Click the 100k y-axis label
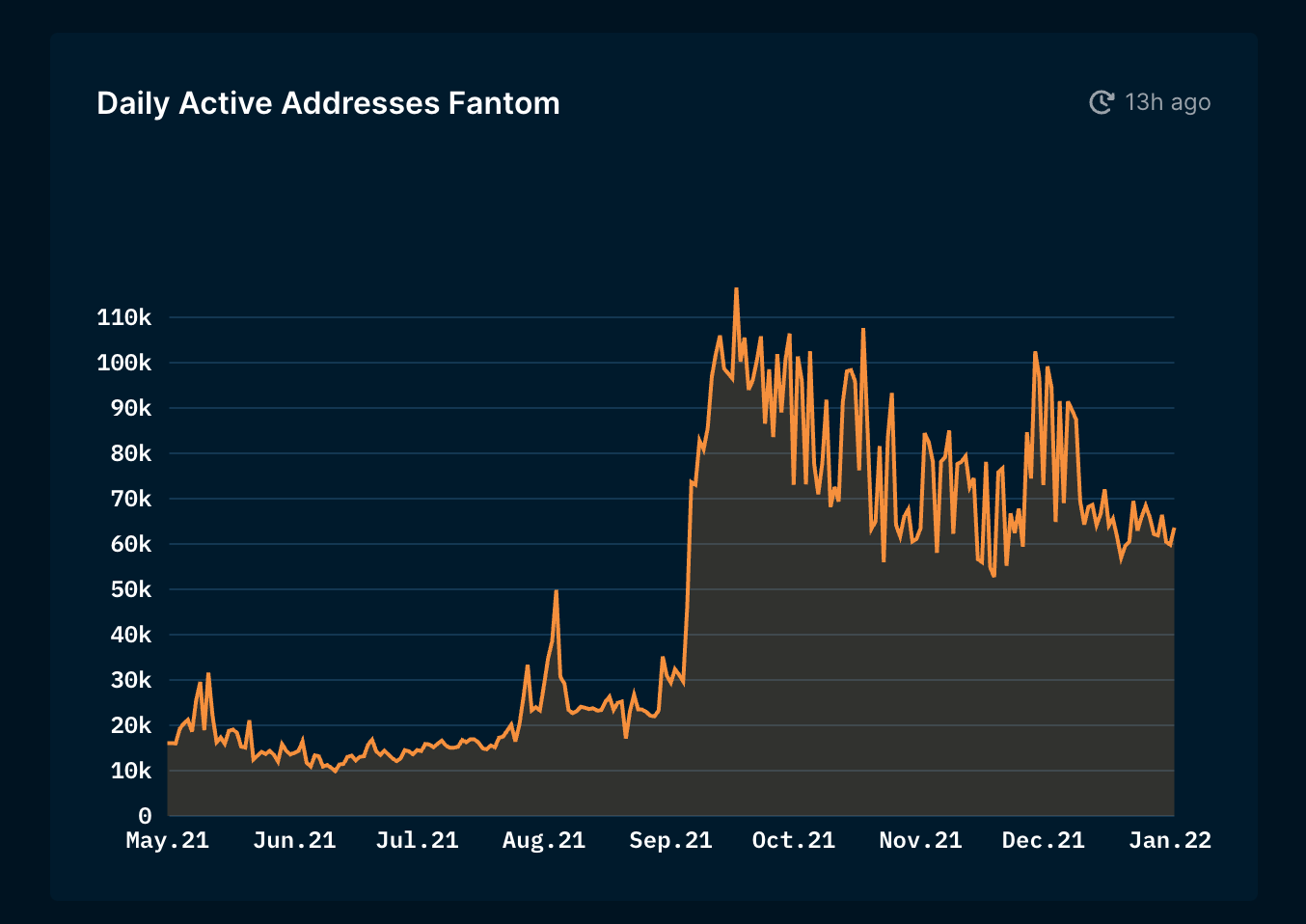Viewport: 1306px width, 924px height. [x=124, y=363]
